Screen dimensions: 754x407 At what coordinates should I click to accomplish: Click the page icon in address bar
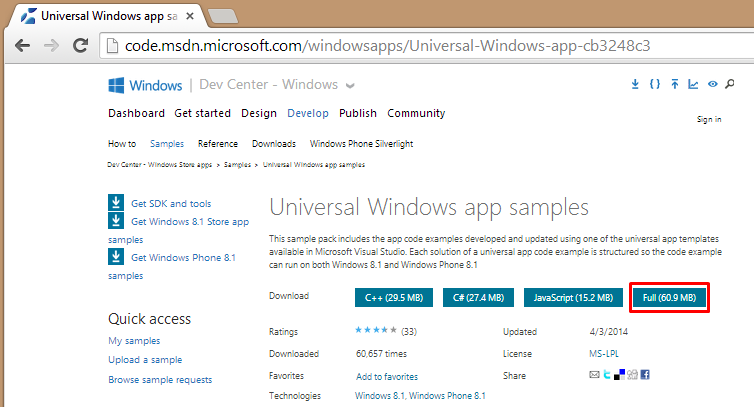point(112,46)
